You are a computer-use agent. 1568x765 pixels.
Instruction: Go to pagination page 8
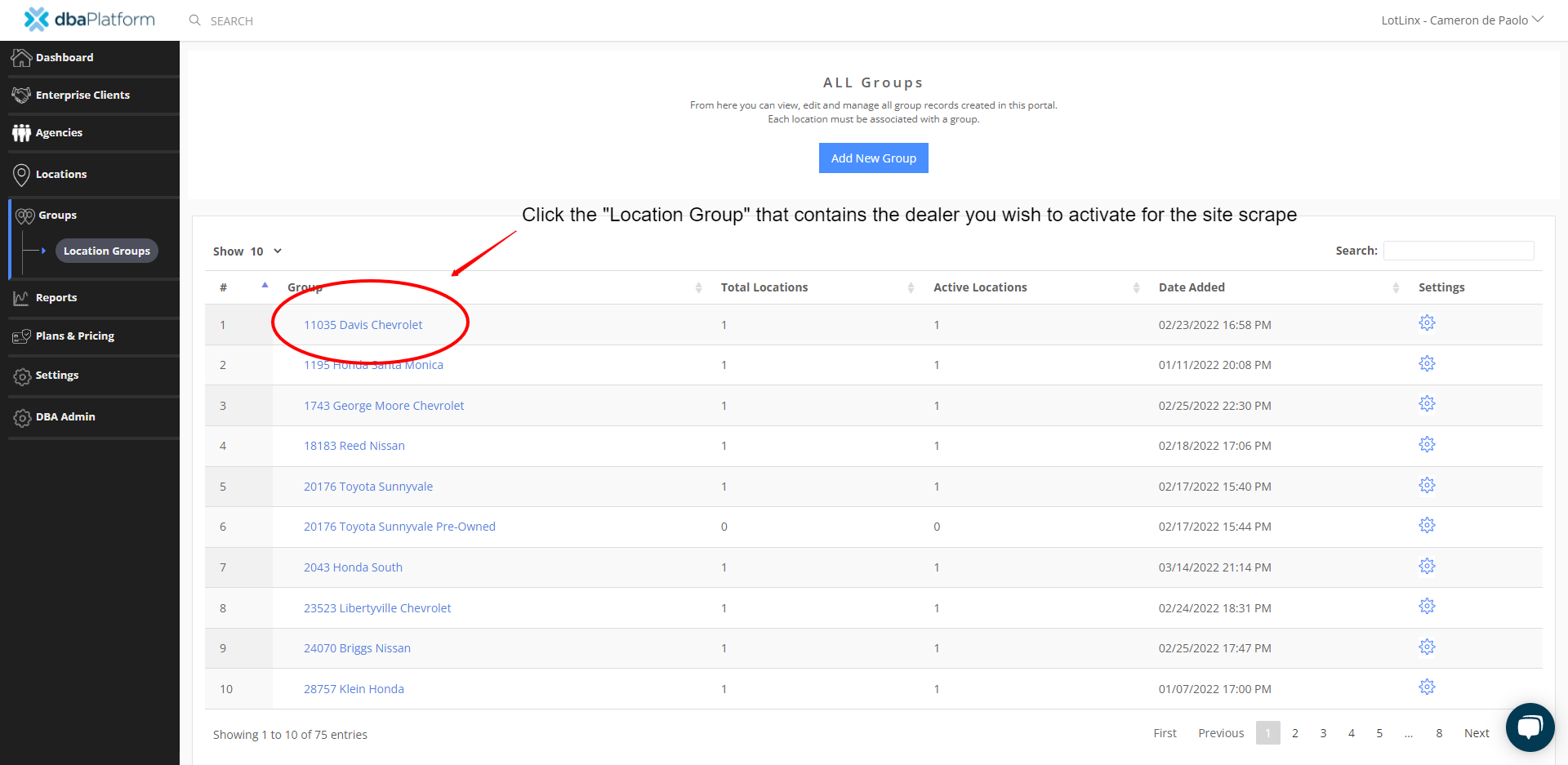coord(1439,733)
